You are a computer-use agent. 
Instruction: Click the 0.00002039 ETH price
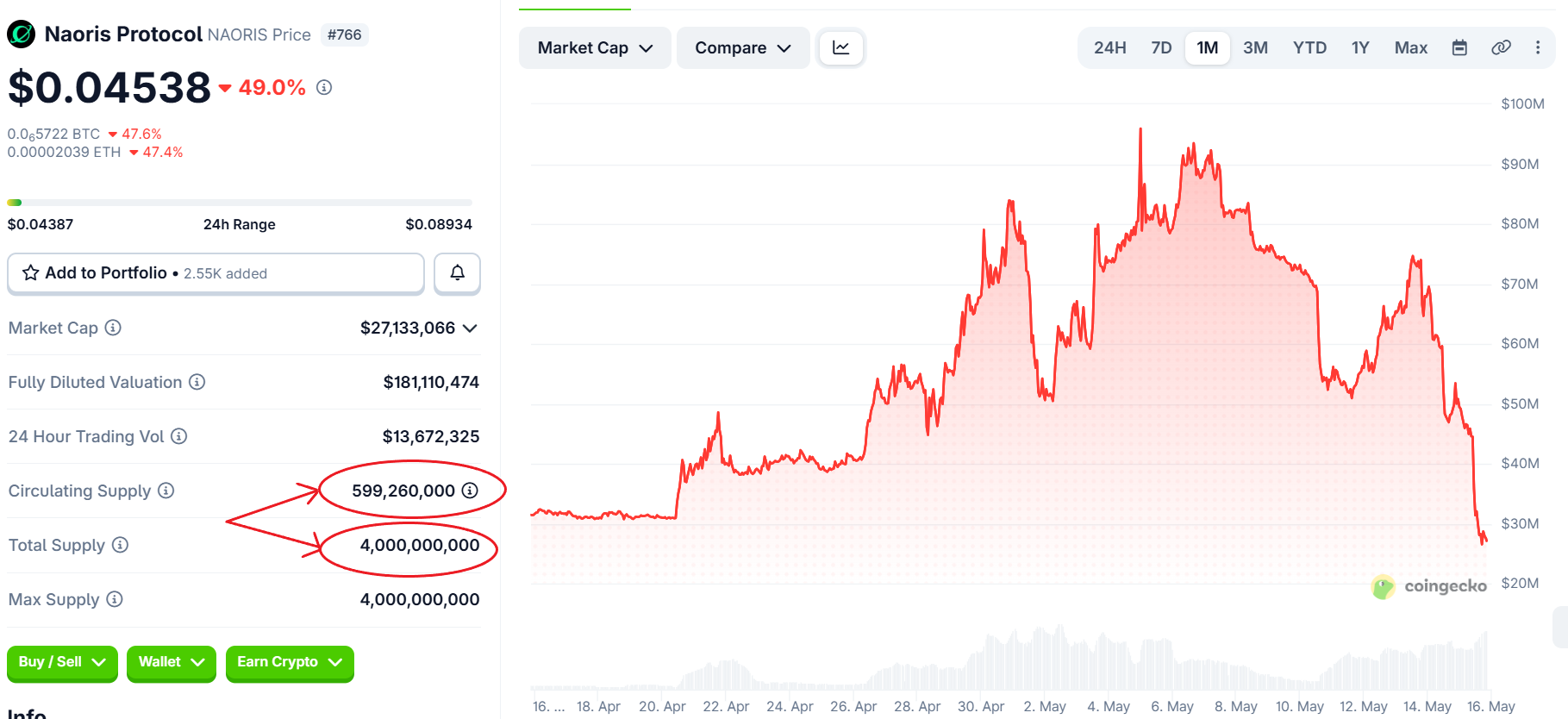[65, 152]
